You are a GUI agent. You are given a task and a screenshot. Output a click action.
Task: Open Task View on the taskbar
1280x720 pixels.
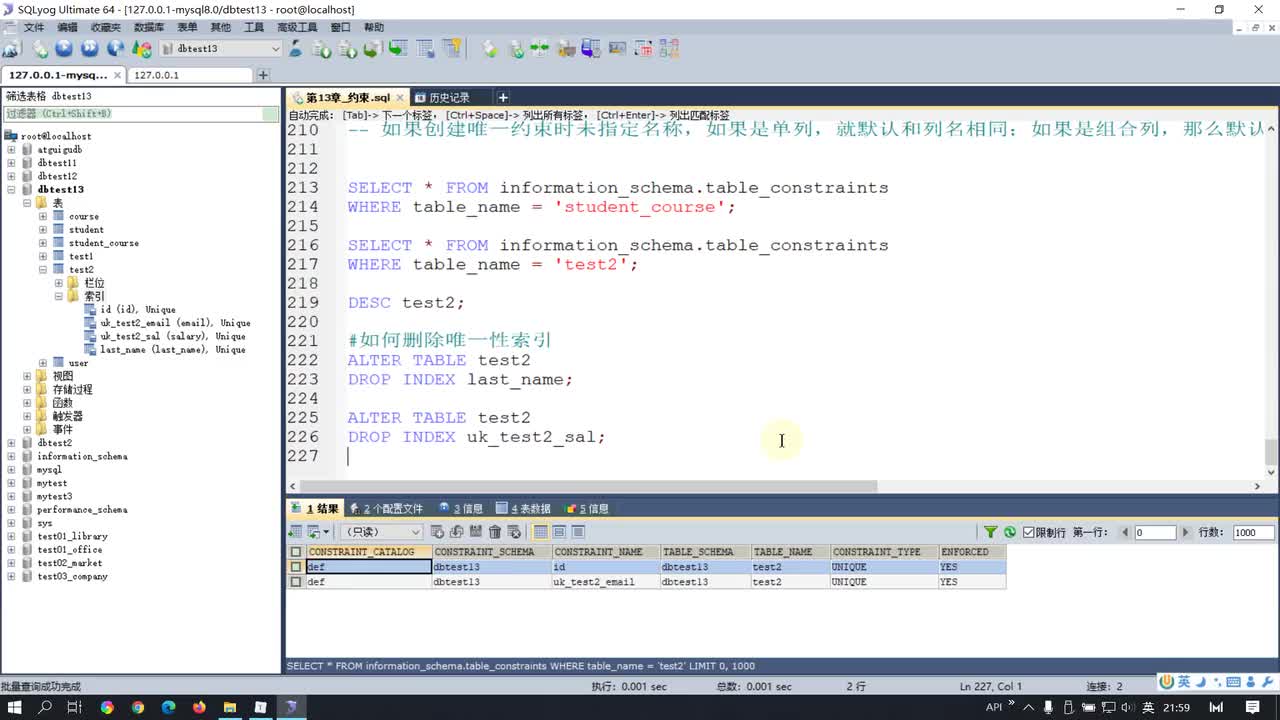click(75, 707)
